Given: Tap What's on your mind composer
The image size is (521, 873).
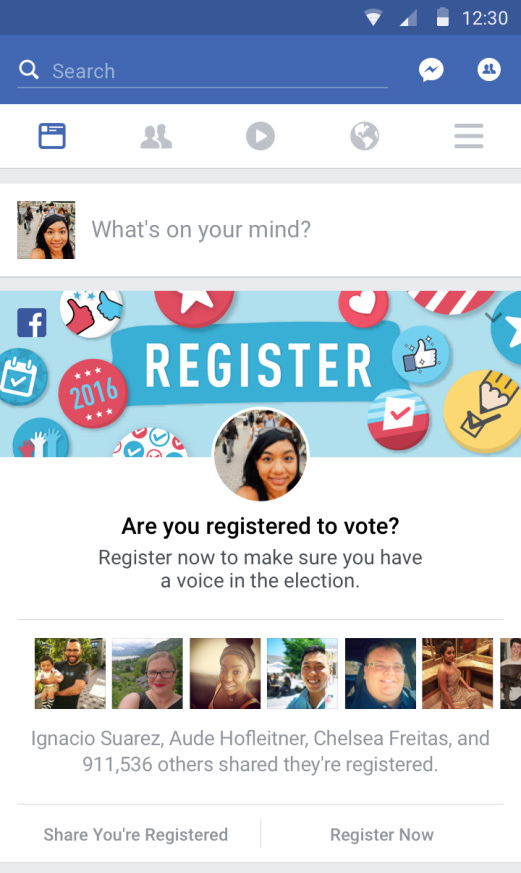Looking at the screenshot, I should [201, 229].
